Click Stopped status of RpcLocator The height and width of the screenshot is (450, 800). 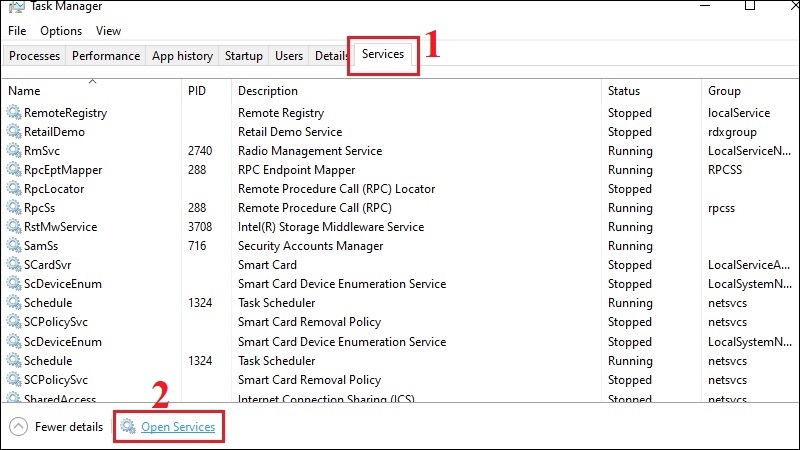[x=630, y=189]
